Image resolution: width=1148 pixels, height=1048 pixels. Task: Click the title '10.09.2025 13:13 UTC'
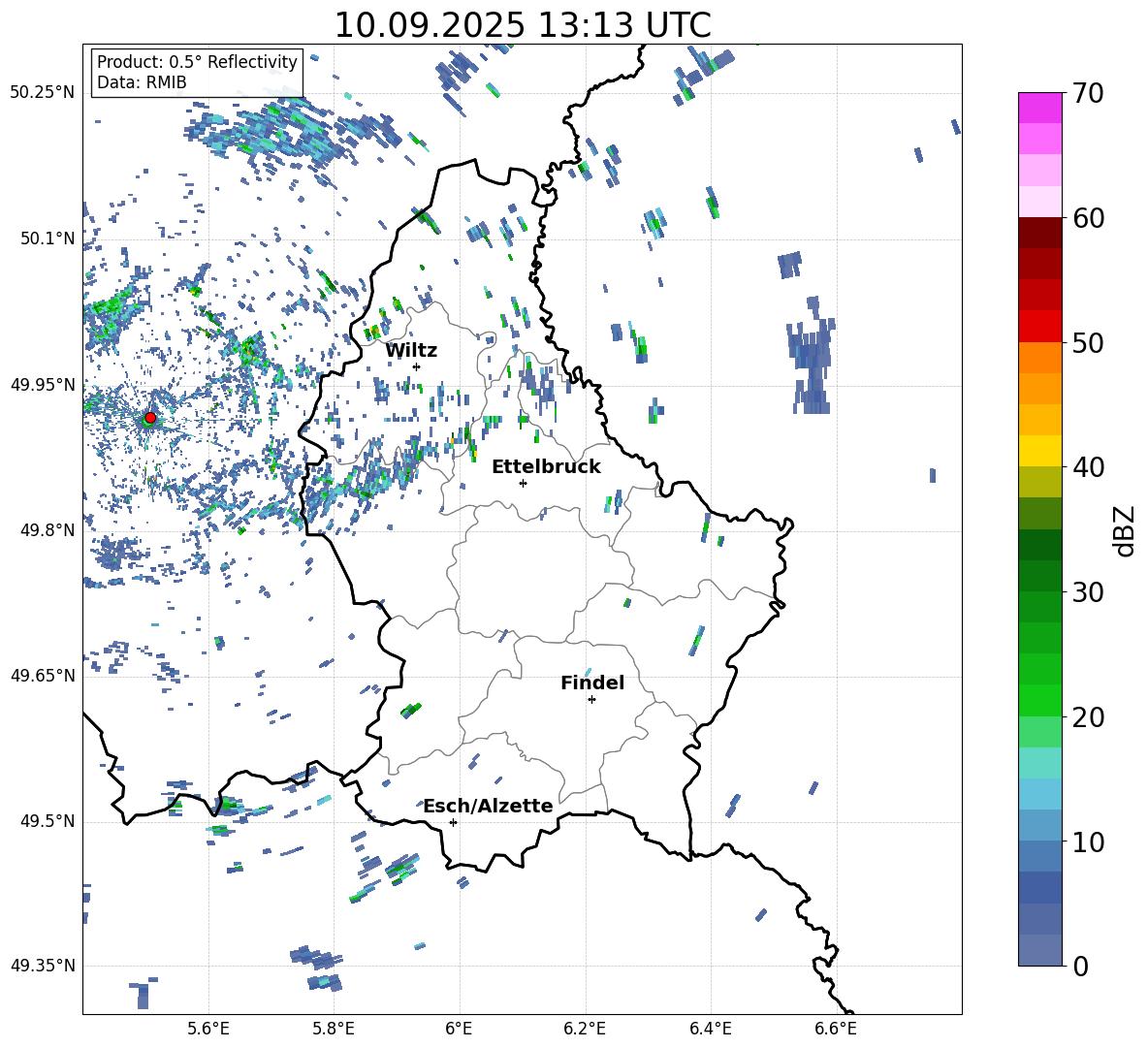click(x=523, y=25)
